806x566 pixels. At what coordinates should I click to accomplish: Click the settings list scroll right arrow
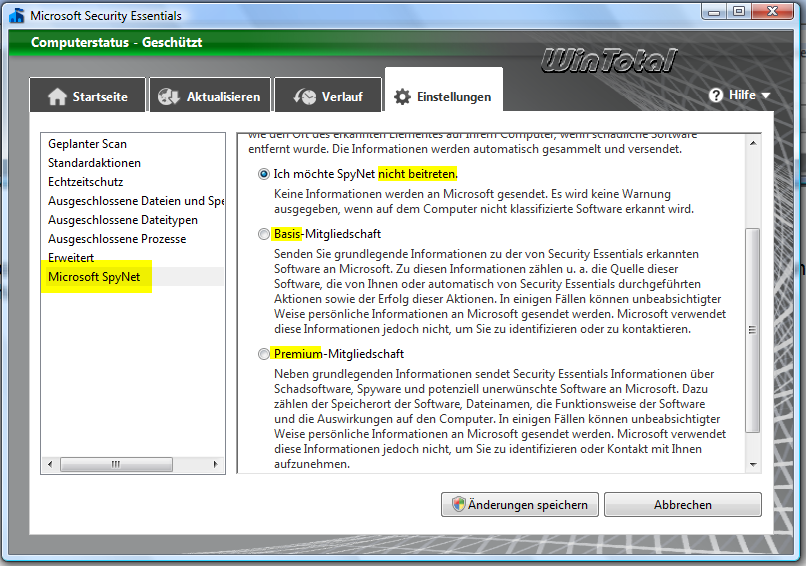pyautogui.click(x=215, y=464)
